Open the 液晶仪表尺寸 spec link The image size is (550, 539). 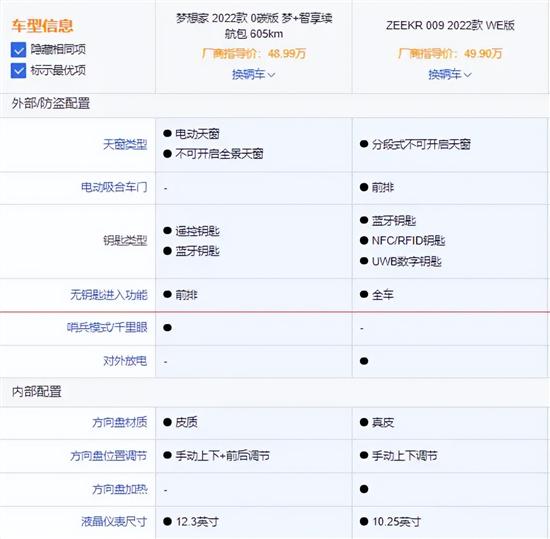(114, 521)
